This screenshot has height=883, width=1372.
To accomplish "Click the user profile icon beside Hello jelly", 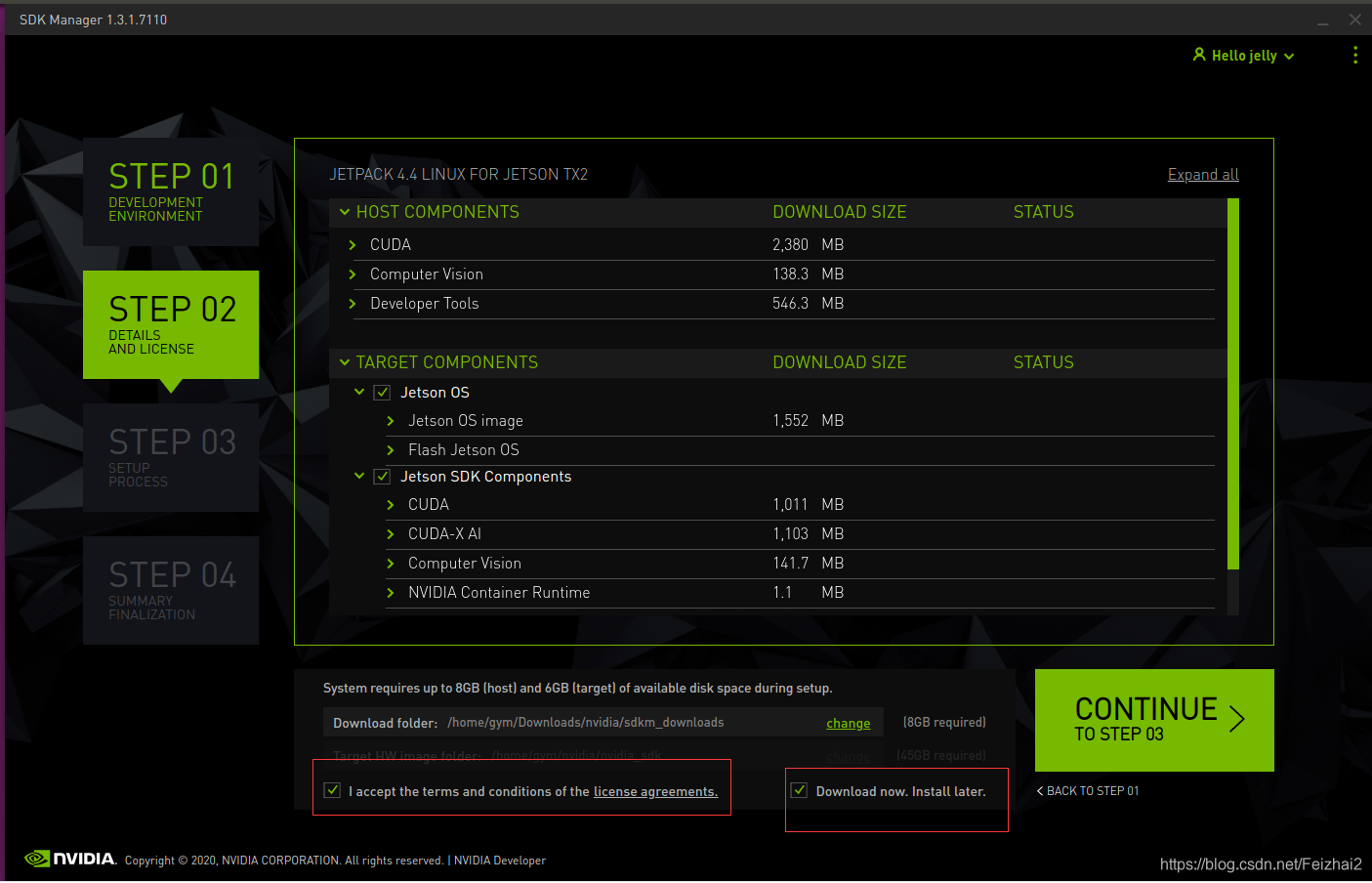I will coord(1199,55).
